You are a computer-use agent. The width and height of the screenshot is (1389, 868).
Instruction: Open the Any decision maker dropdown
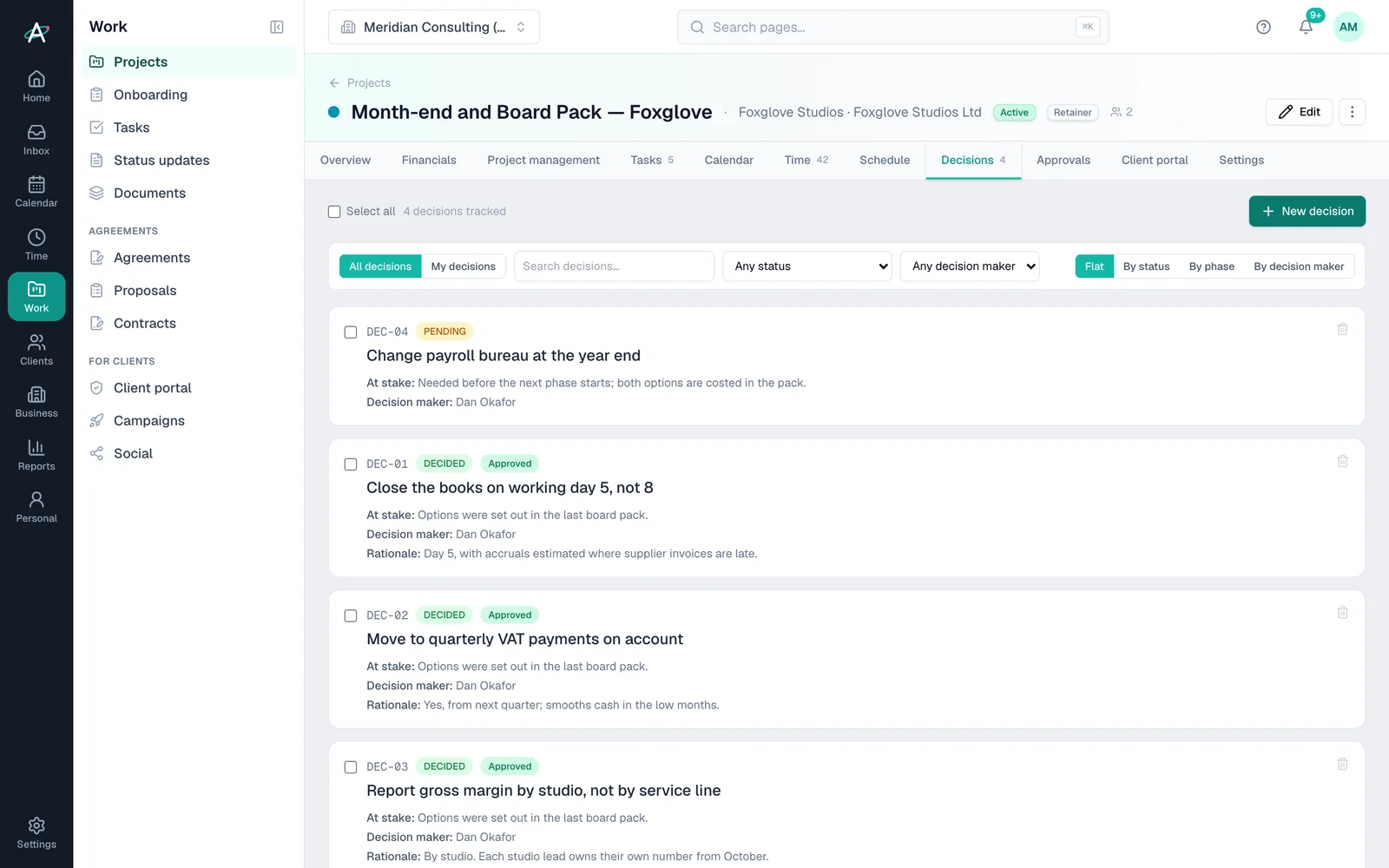(x=970, y=266)
